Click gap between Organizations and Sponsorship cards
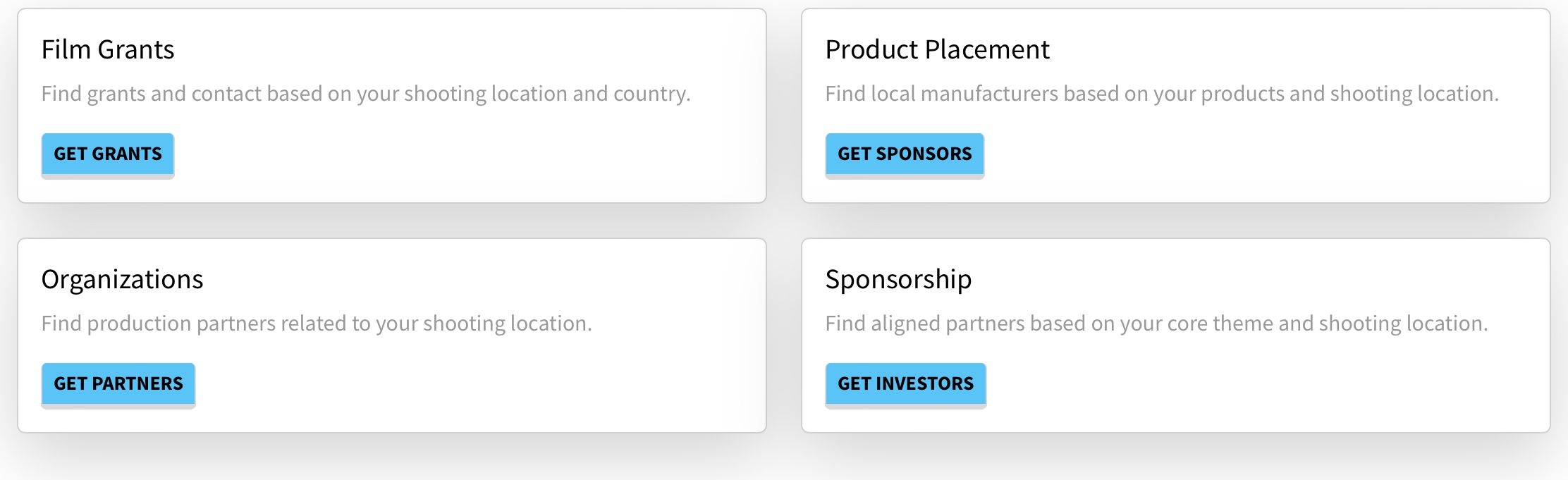Viewport: 1568px width, 480px height. [x=784, y=336]
